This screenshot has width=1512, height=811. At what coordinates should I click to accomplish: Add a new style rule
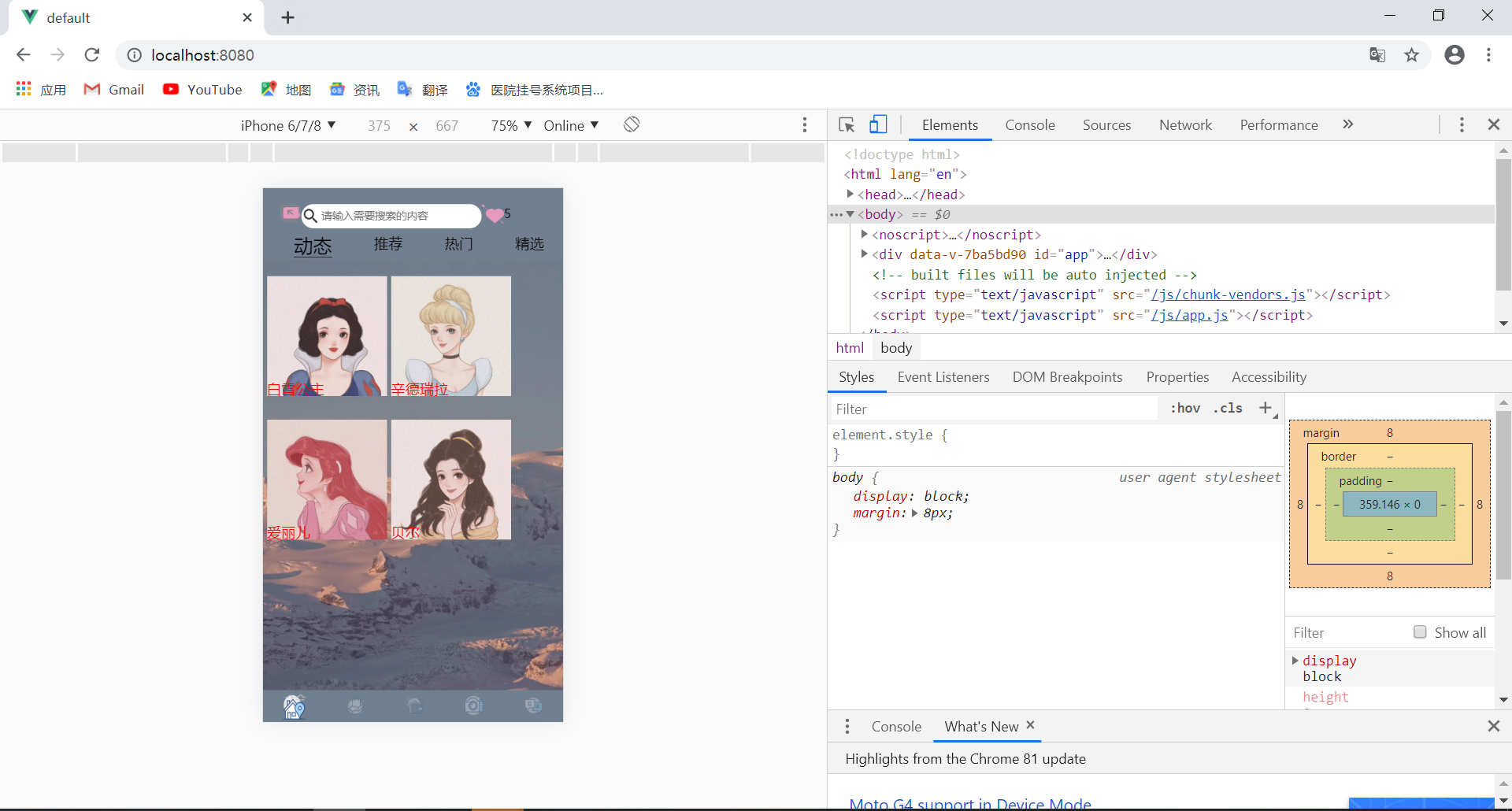pos(1266,408)
